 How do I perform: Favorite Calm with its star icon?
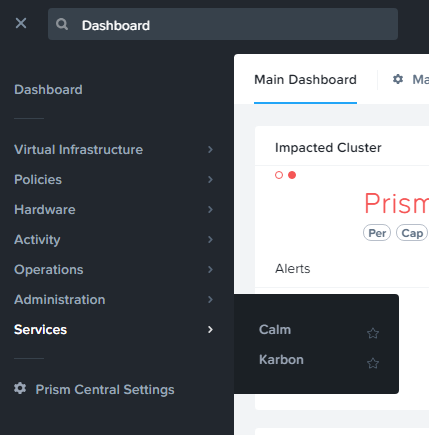pos(373,333)
